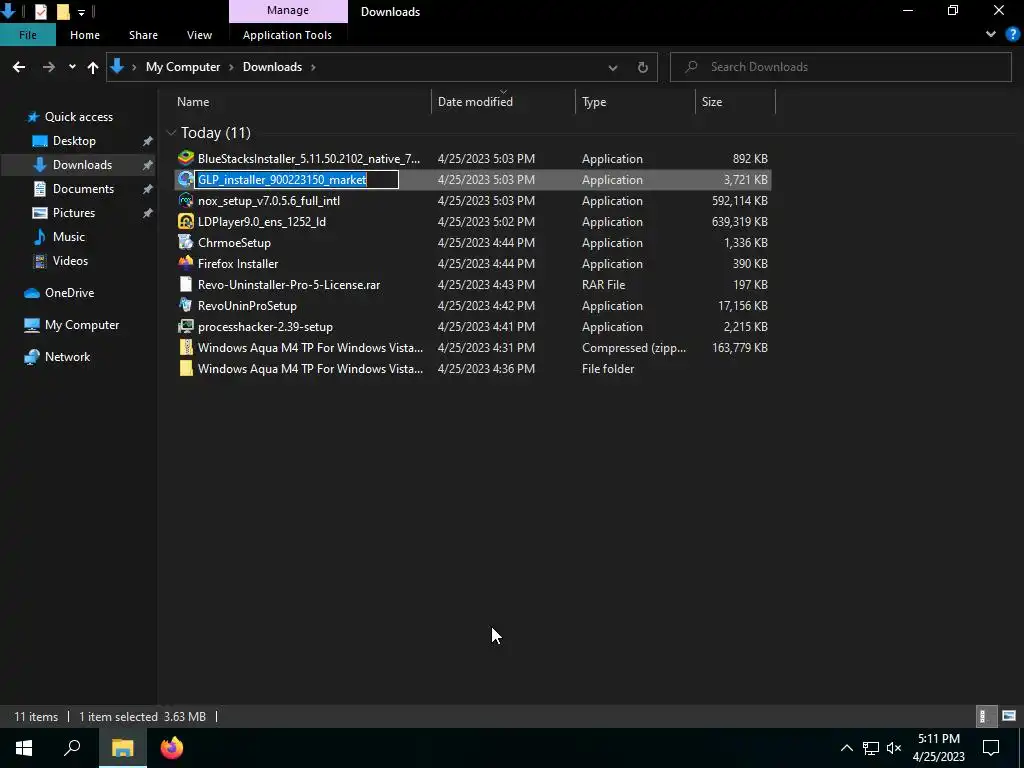Go back with the back arrow

pyautogui.click(x=19, y=67)
